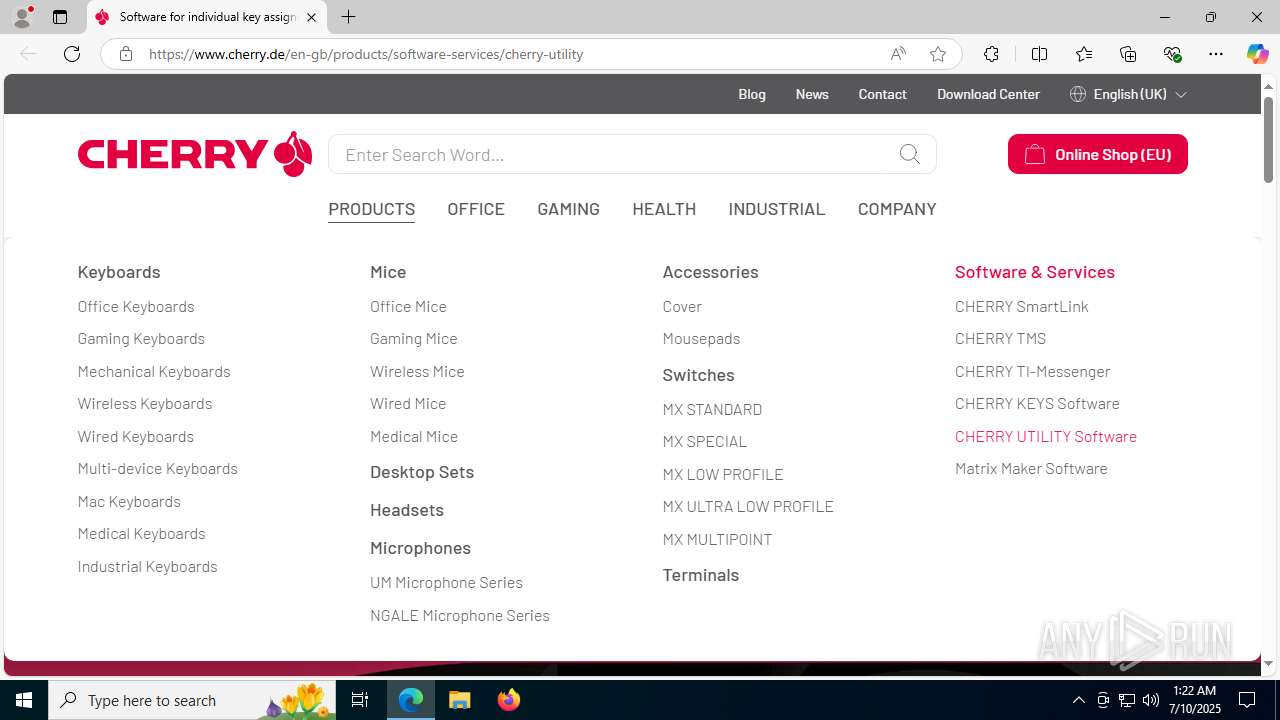The image size is (1280, 720).
Task: Open browser Extensions icon
Action: (x=991, y=54)
